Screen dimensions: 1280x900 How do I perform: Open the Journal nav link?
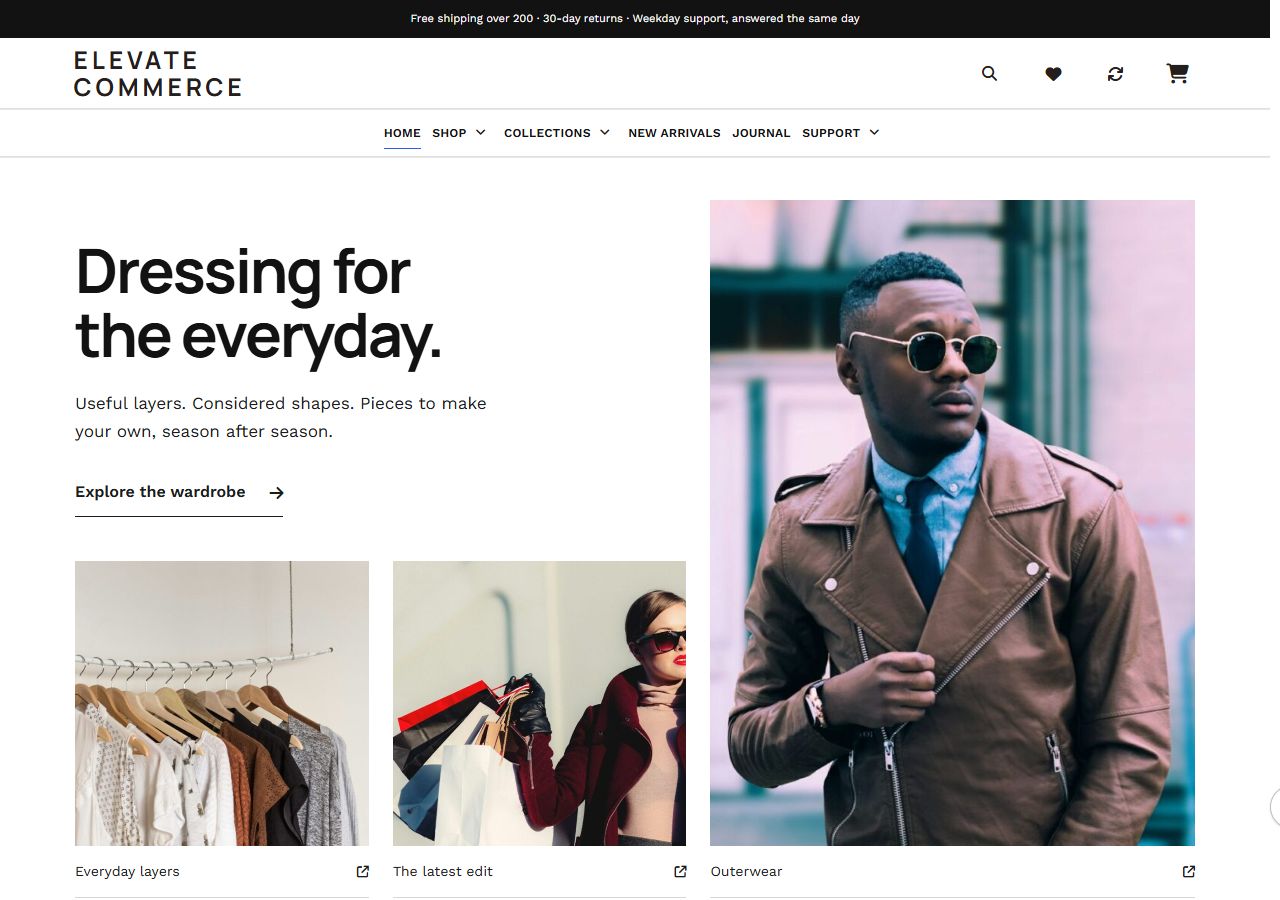[x=761, y=133]
